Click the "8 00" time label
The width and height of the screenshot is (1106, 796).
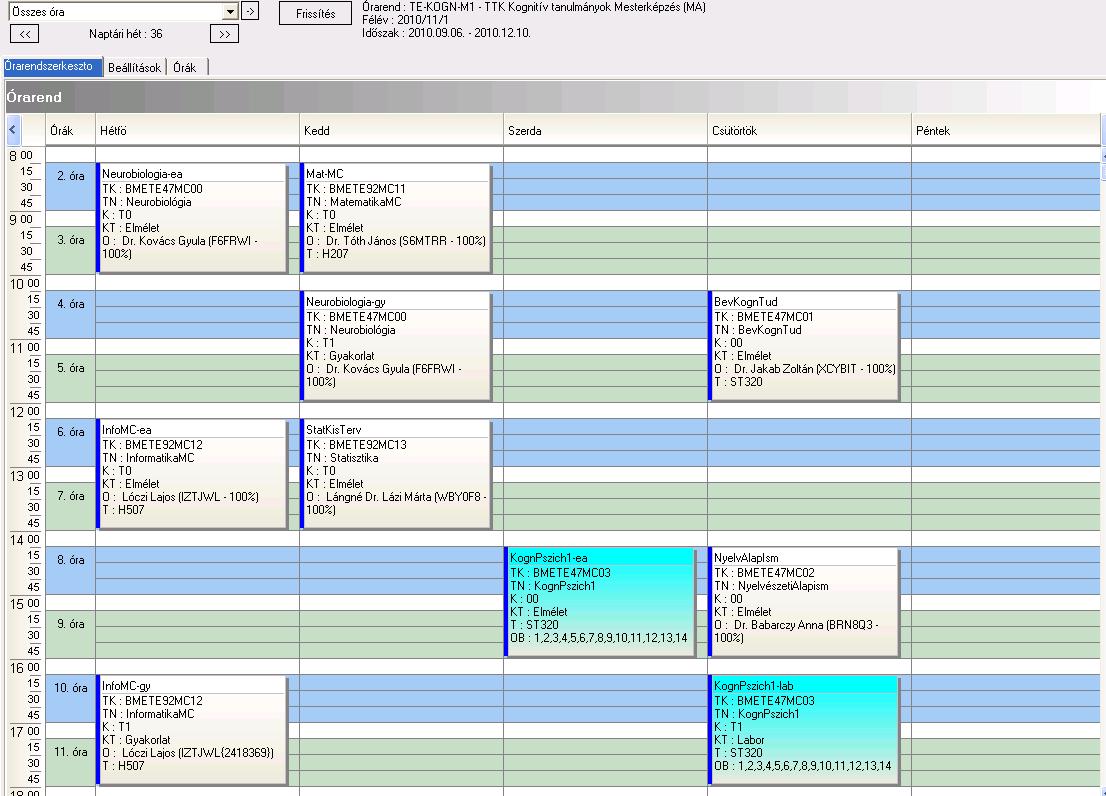21,155
